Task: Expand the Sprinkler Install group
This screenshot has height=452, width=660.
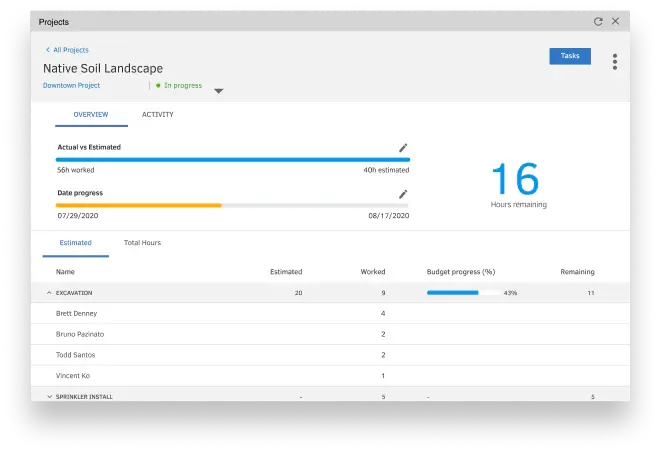Action: pyautogui.click(x=49, y=397)
